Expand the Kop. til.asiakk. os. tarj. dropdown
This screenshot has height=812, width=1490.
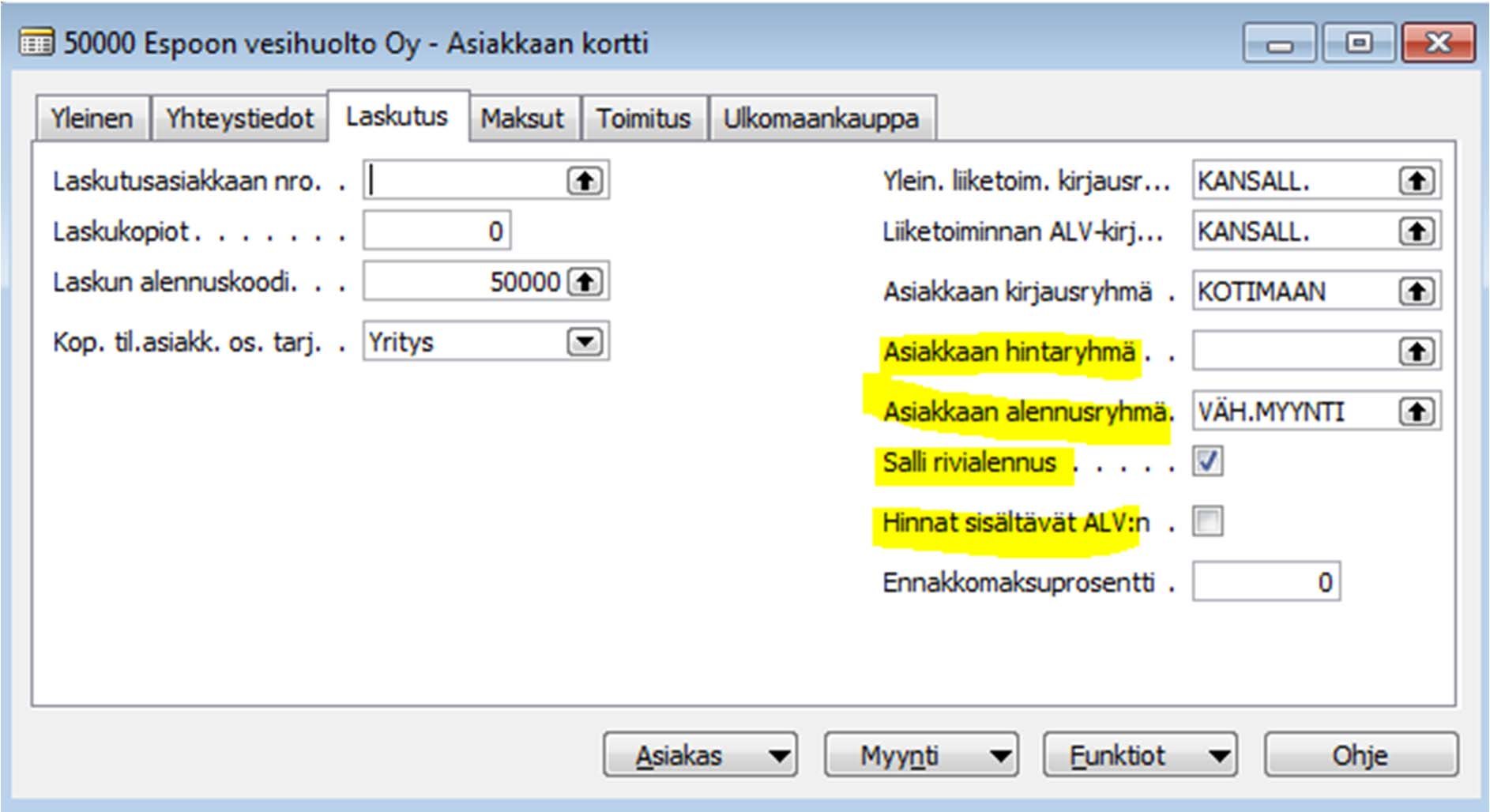pos(585,342)
